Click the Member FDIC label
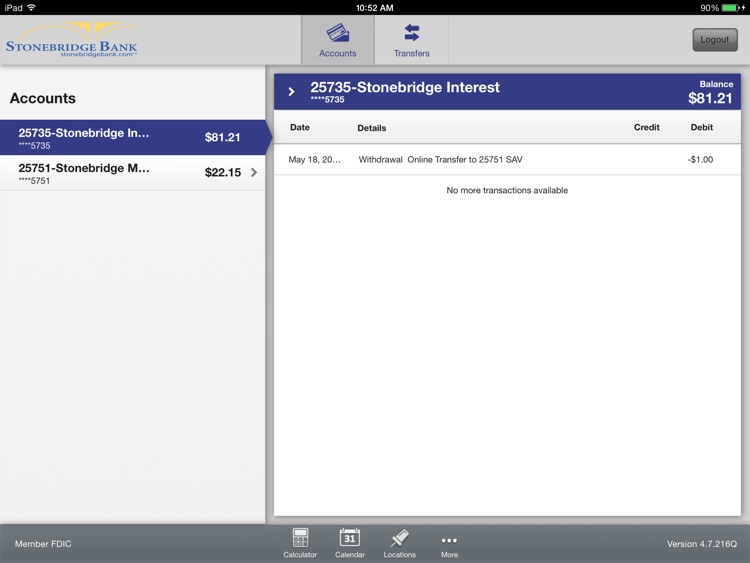Screen dimensions: 750x563 coord(43,544)
